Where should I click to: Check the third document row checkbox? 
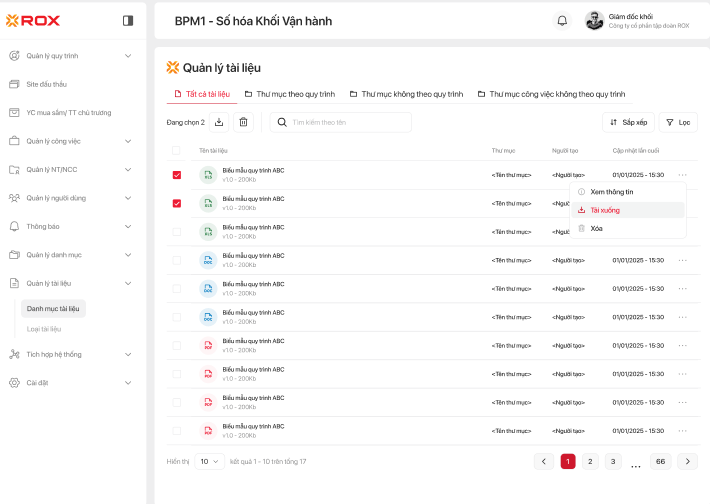tap(177, 232)
